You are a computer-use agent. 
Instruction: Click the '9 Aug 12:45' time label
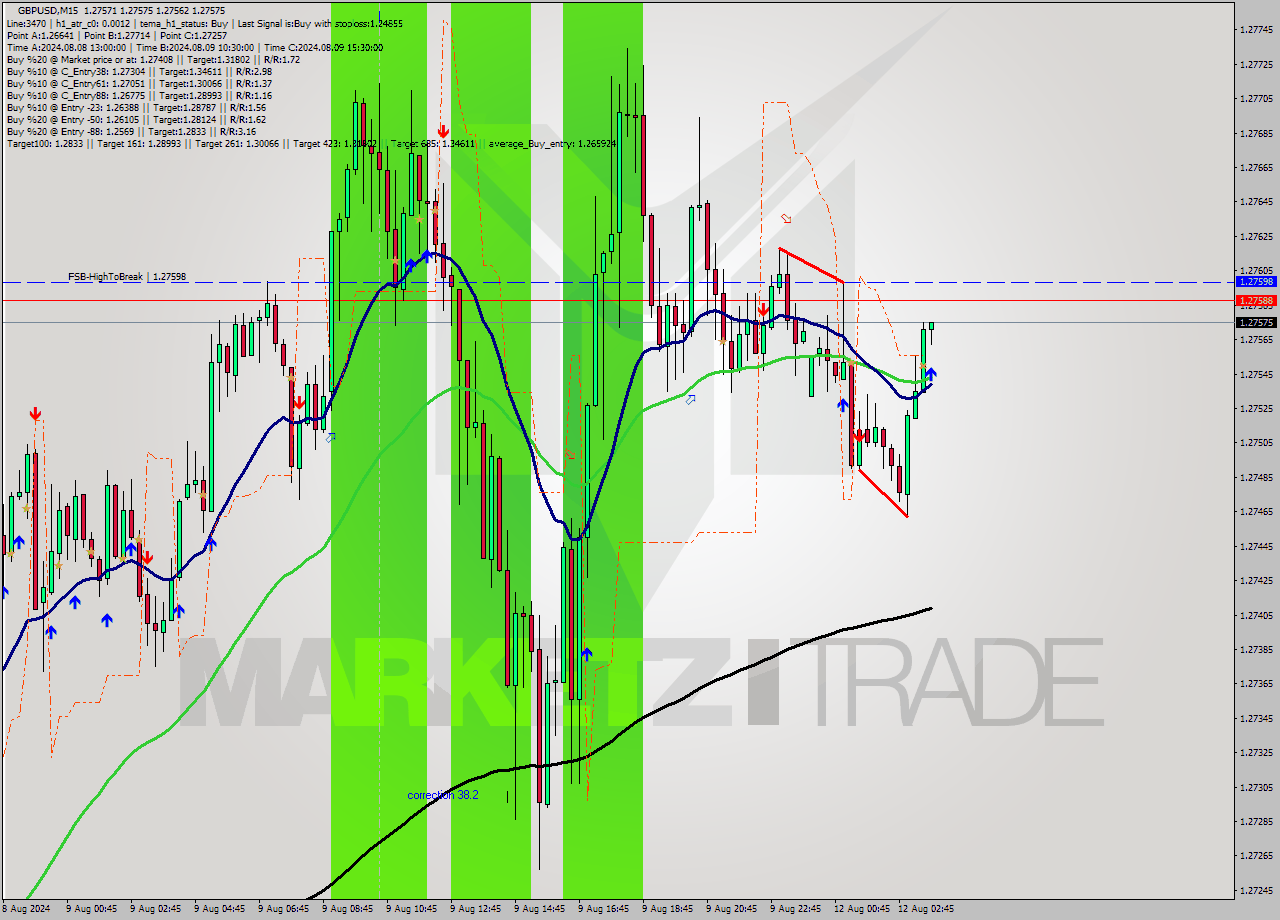click(x=475, y=909)
